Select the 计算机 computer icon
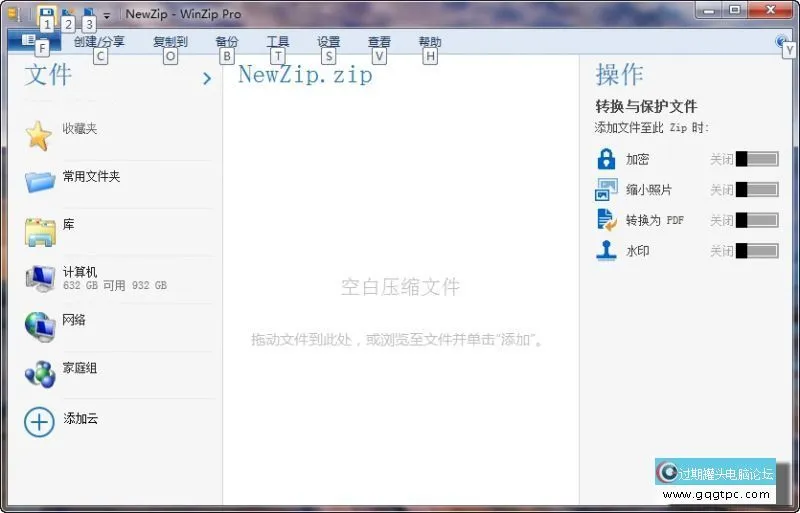The height and width of the screenshot is (513, 800). click(x=40, y=278)
